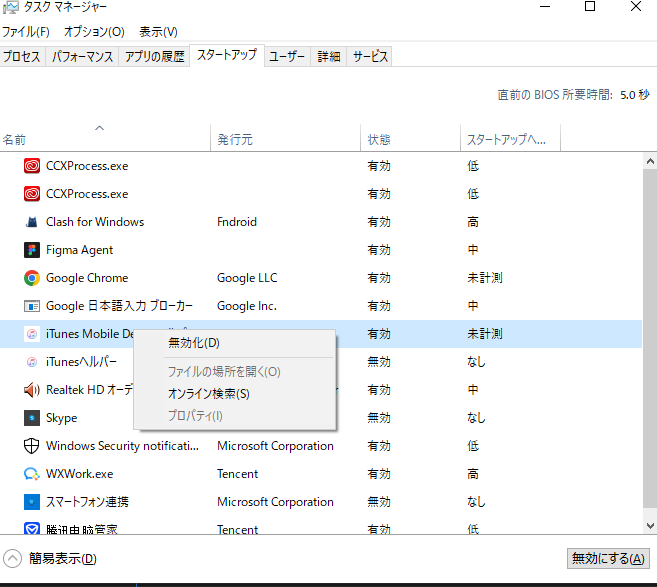The height and width of the screenshot is (587, 657).
Task: Click 高 impact in Clash for Windows row
Action: click(x=473, y=222)
